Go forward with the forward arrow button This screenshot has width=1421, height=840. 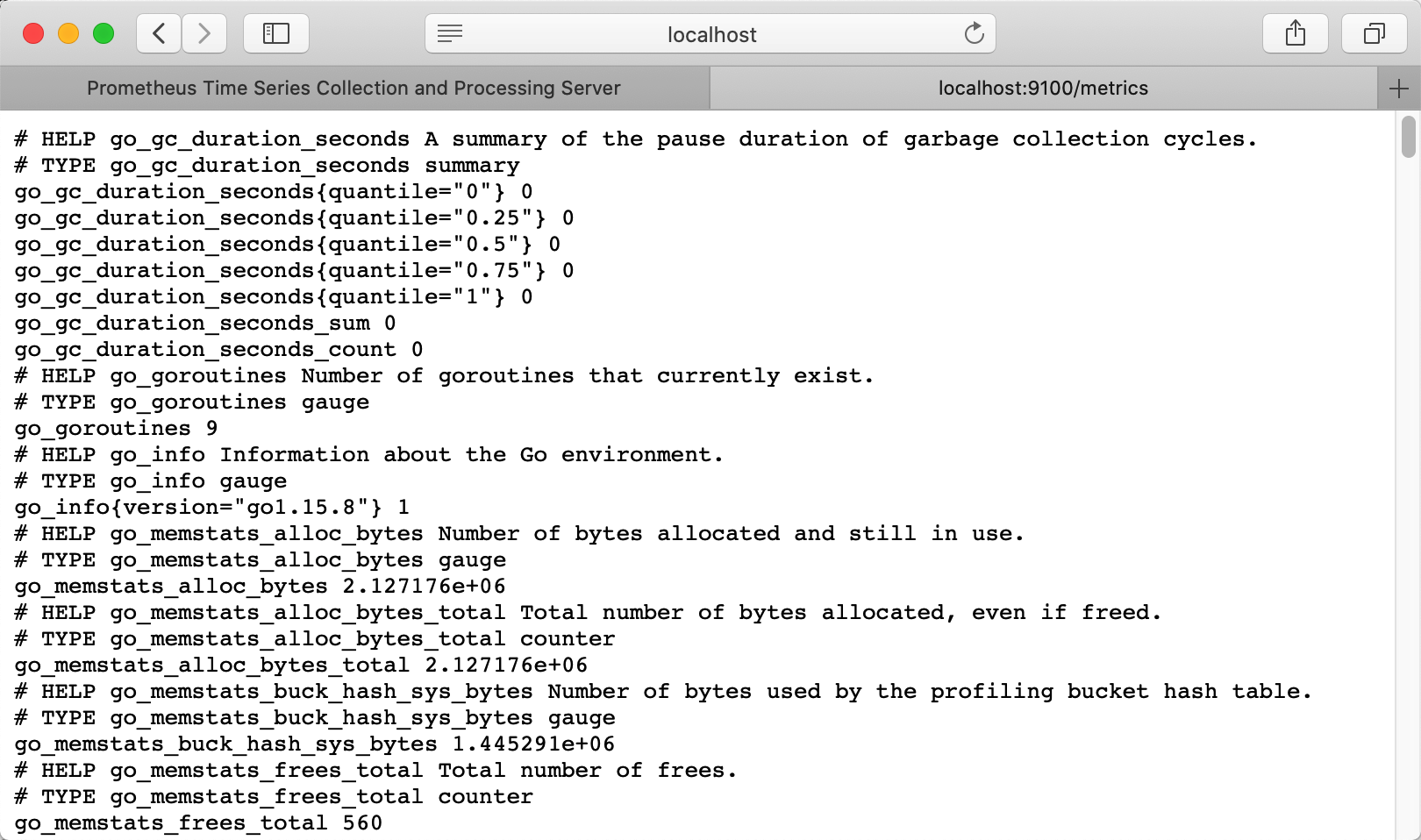click(204, 34)
